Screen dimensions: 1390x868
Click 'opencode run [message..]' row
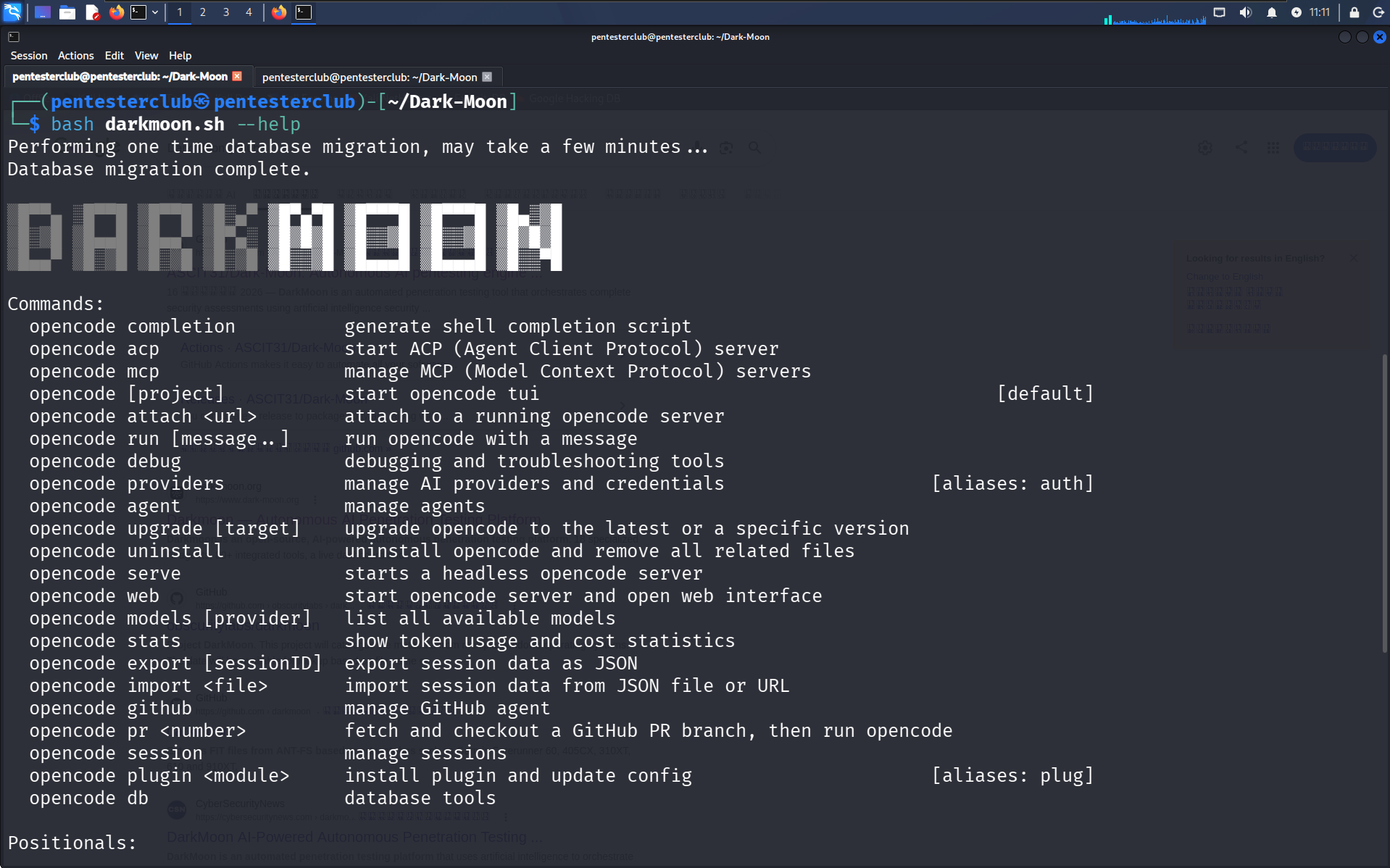[333, 438]
